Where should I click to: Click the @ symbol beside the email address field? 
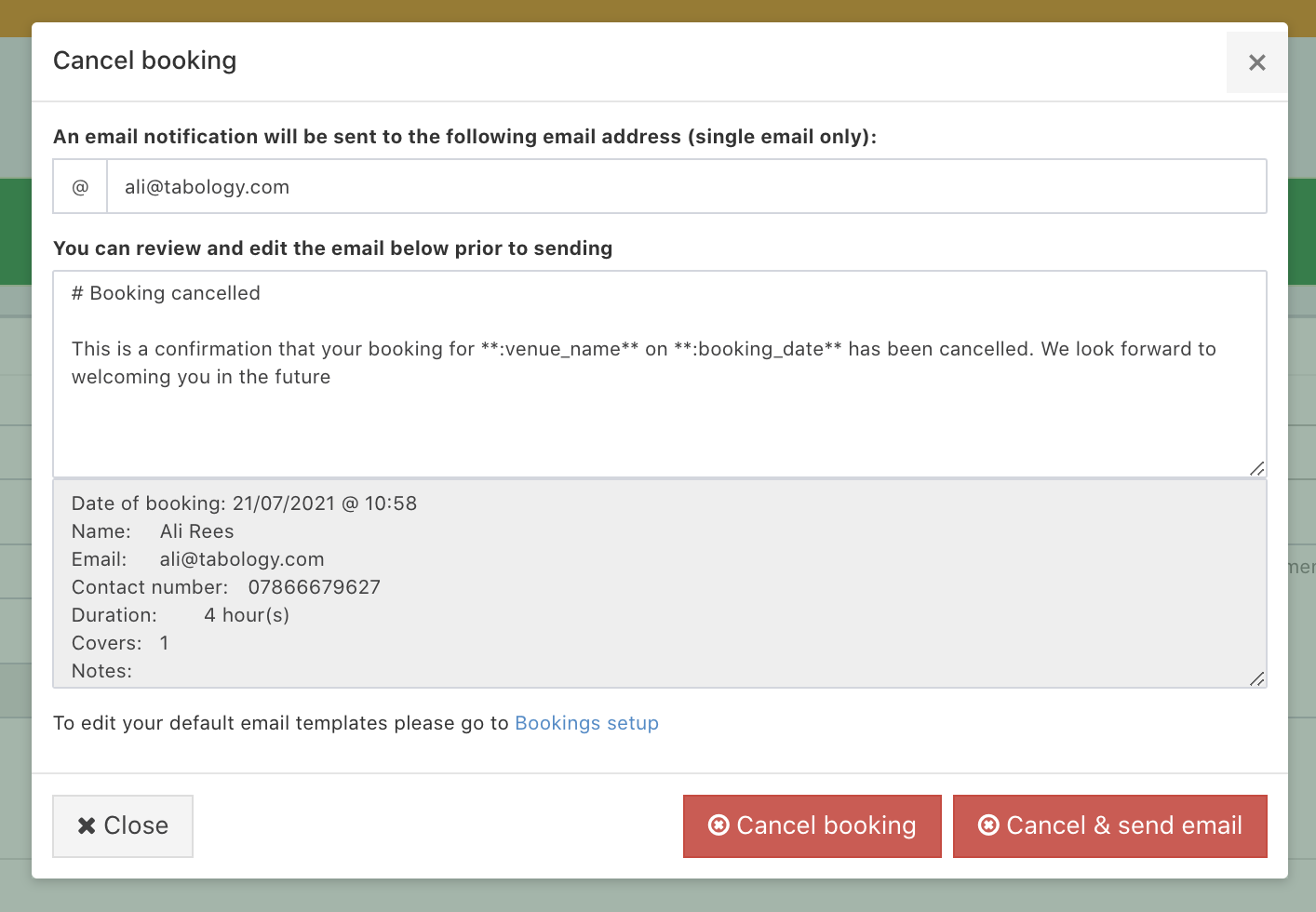point(81,187)
